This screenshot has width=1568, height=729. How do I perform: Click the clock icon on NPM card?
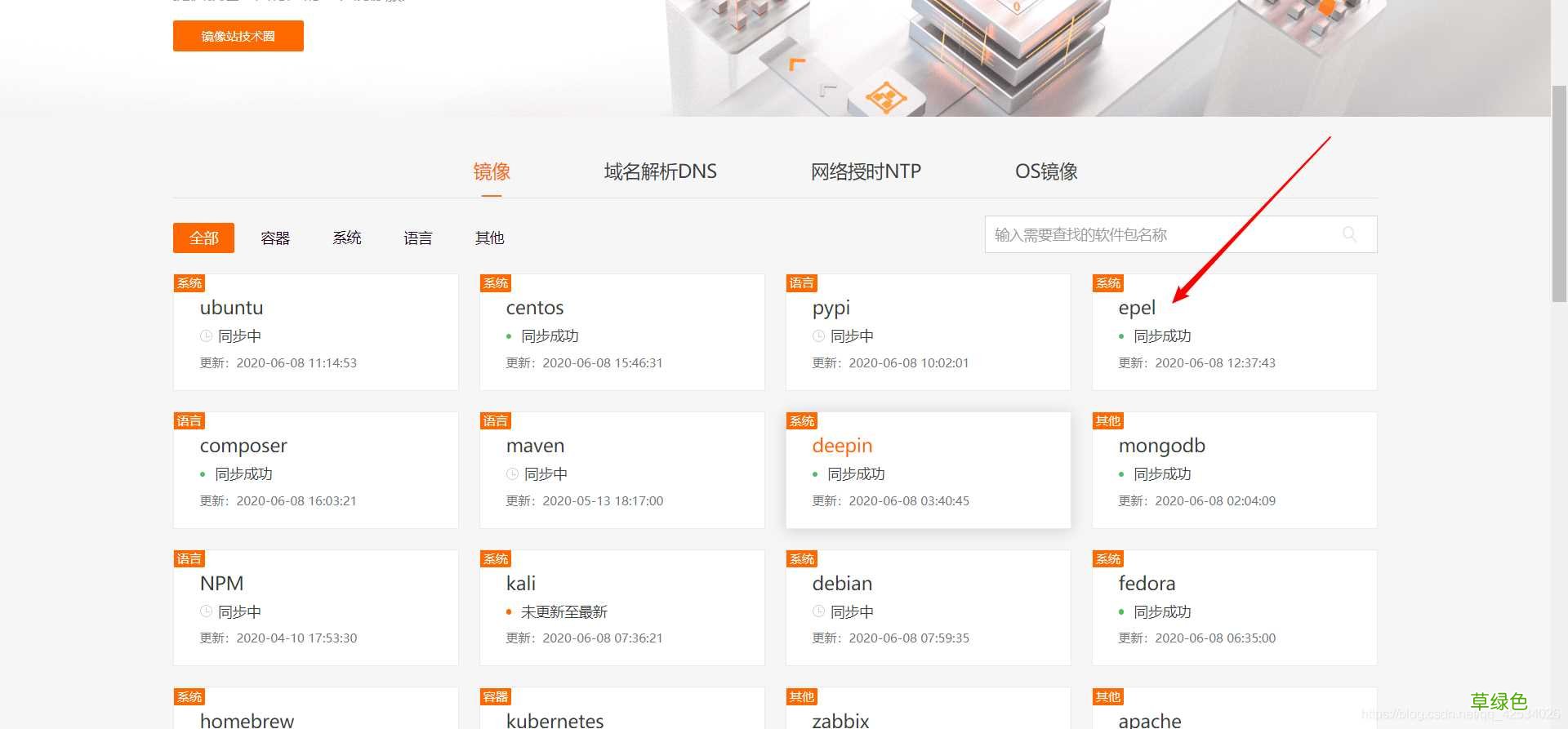click(206, 611)
